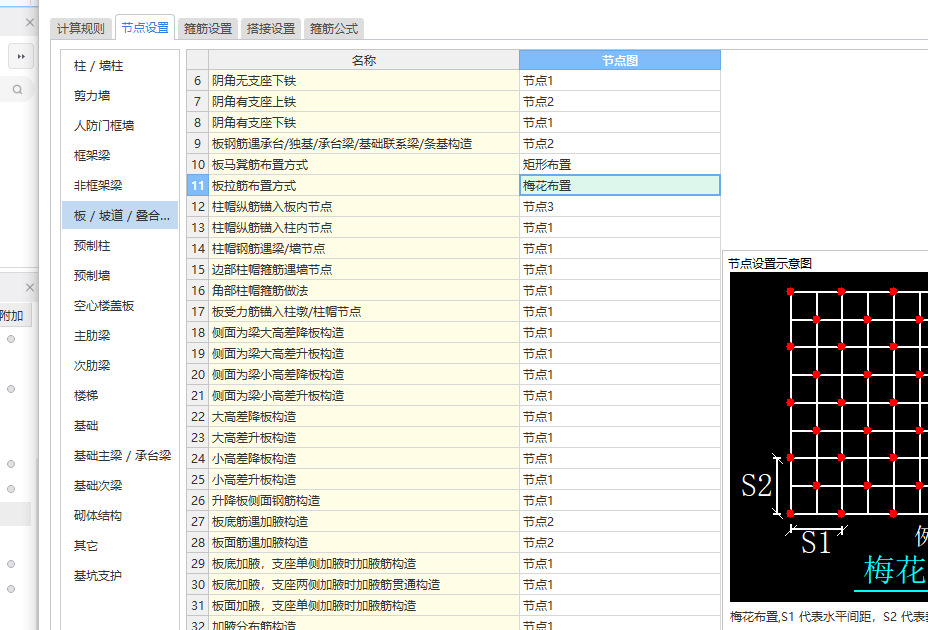Click the 梅花布置 node diagram preview
The image size is (928, 630).
[x=829, y=437]
